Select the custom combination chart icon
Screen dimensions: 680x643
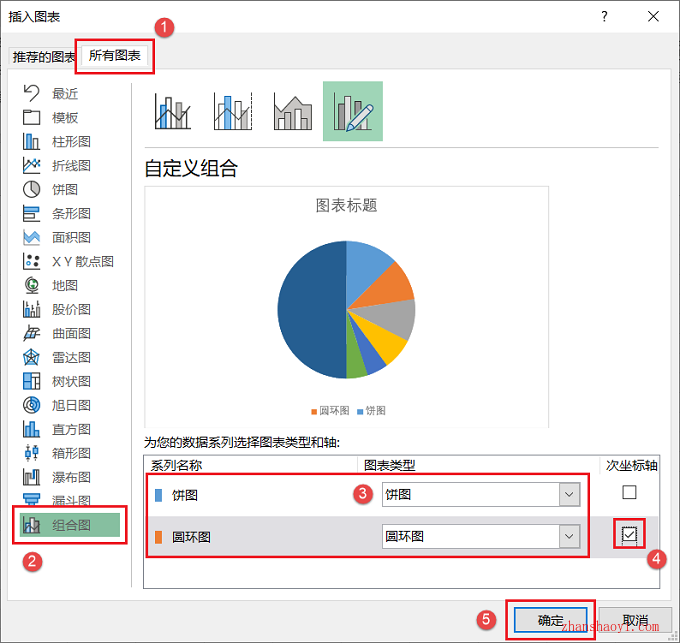pos(353,111)
